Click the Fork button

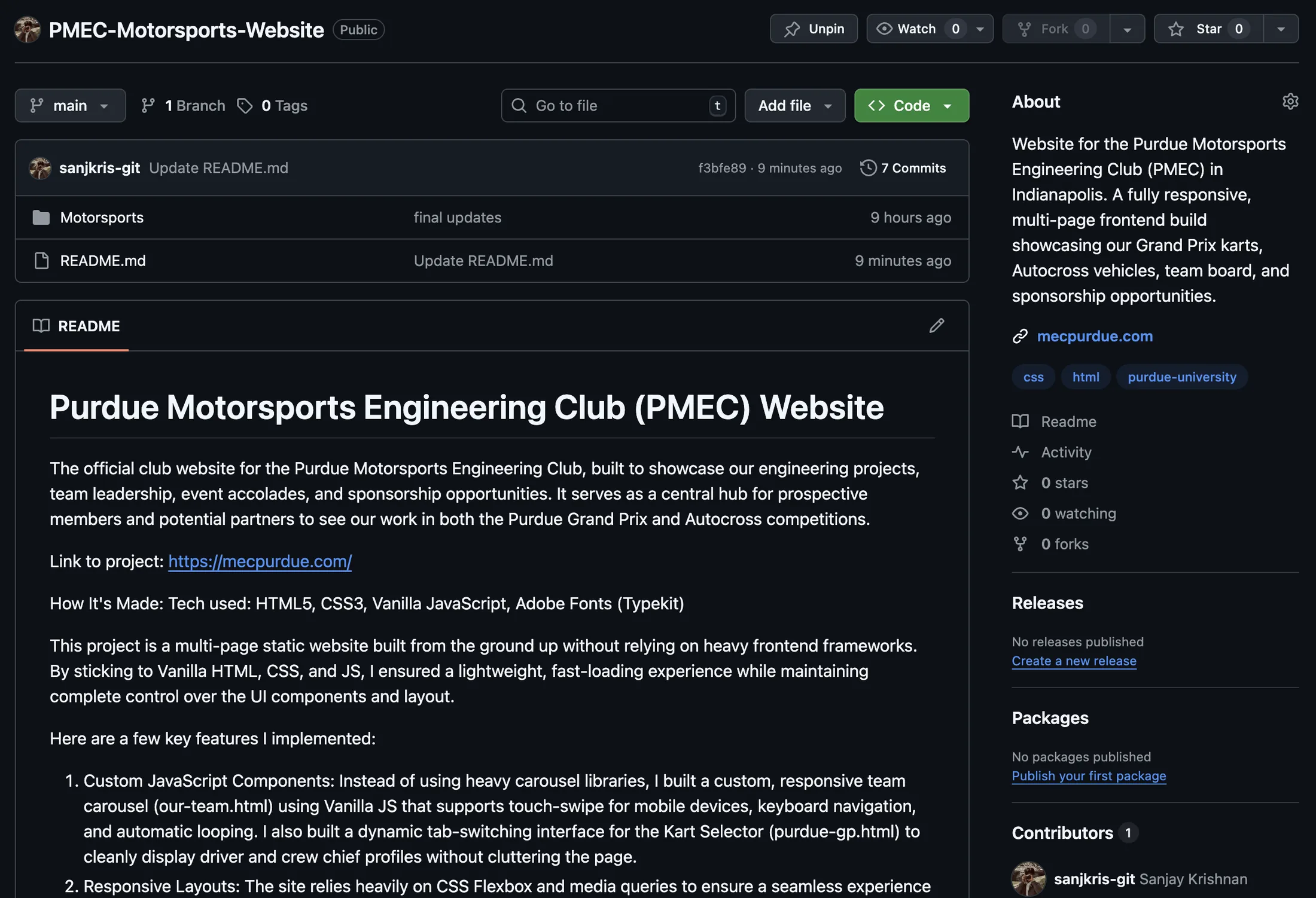pos(1056,29)
